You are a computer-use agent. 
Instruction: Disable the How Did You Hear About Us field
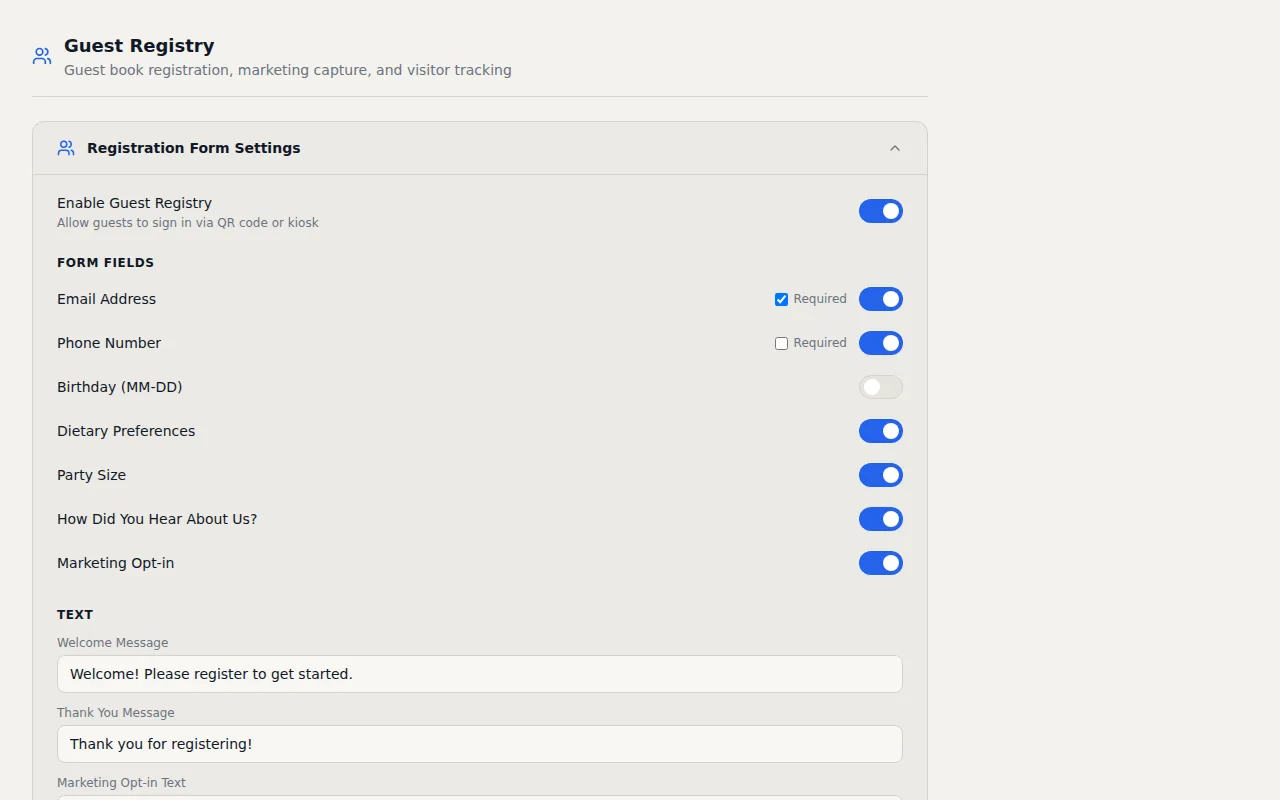[x=880, y=519]
